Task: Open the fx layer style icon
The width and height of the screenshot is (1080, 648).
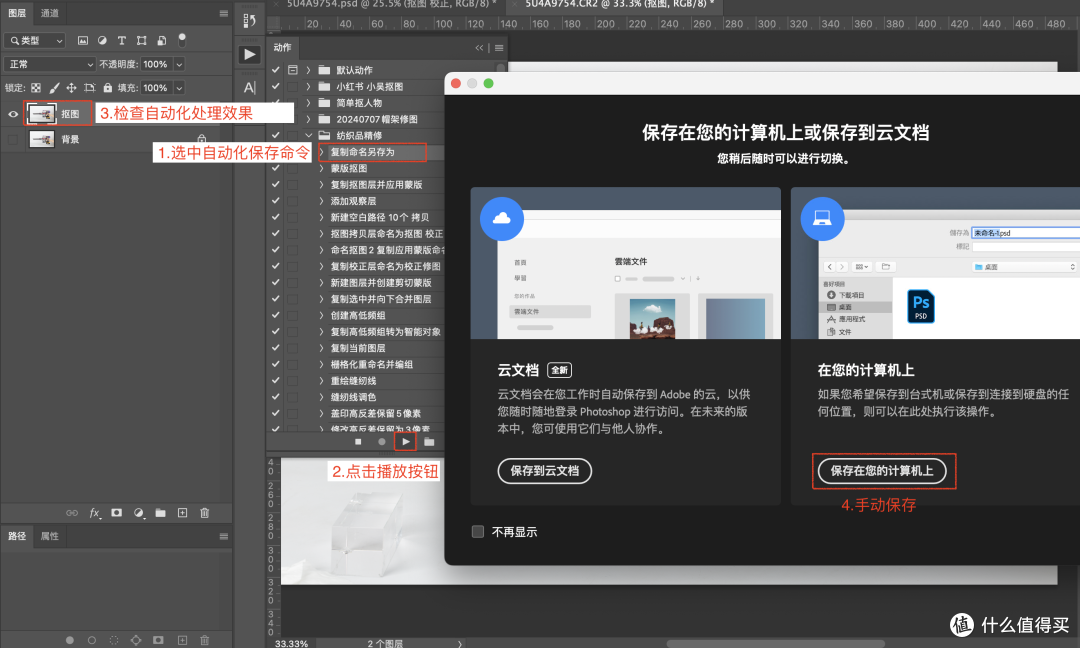Action: [95, 513]
